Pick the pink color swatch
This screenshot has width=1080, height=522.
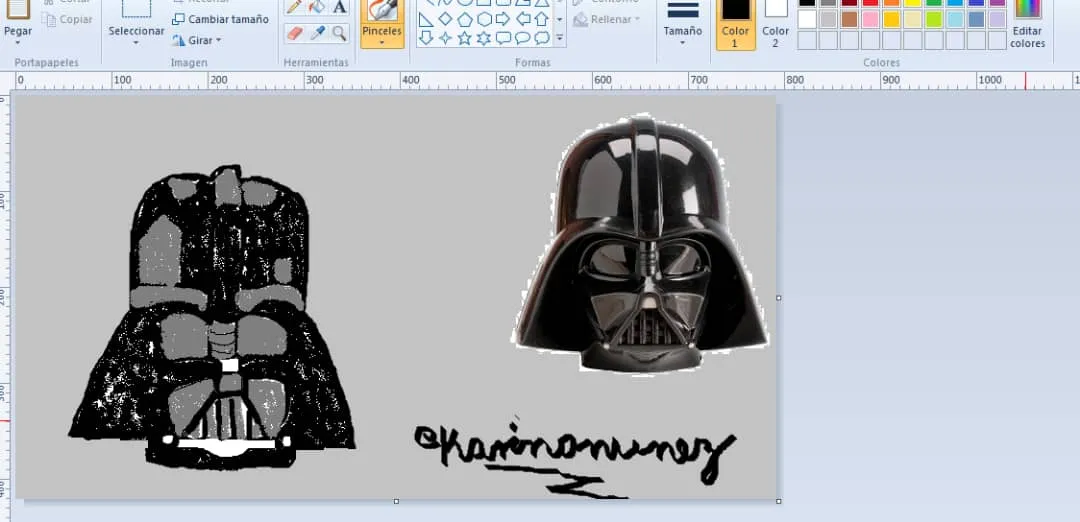pos(871,19)
